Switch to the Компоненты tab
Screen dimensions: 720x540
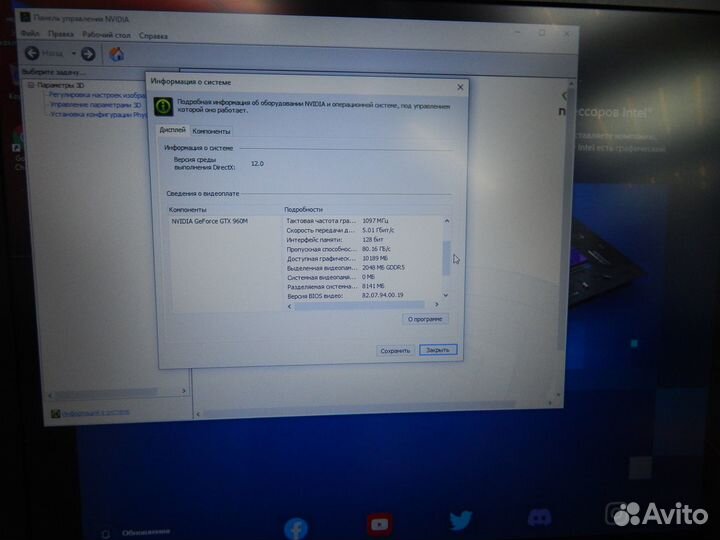coord(211,131)
